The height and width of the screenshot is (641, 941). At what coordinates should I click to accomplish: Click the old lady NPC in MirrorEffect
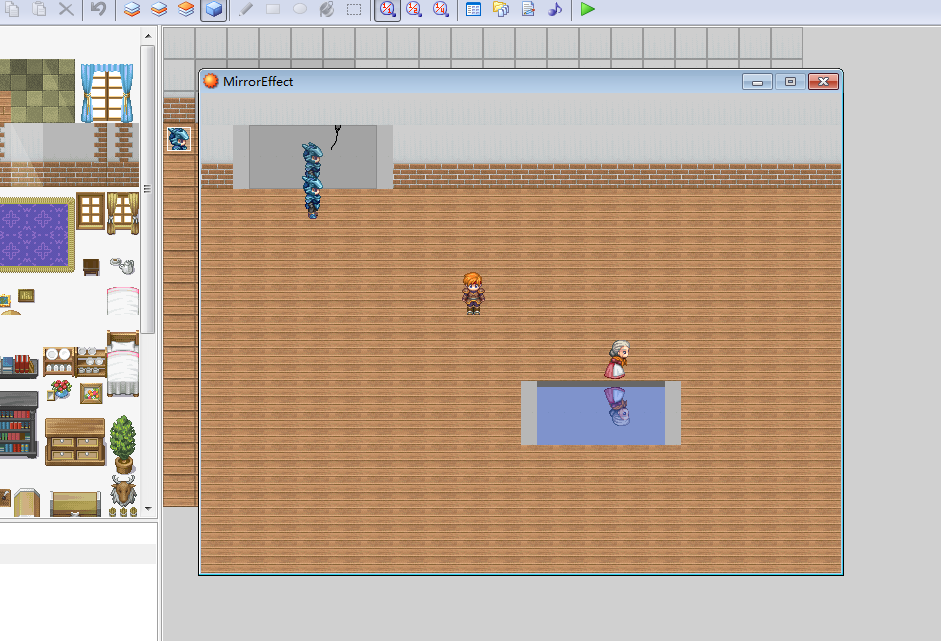(x=618, y=360)
